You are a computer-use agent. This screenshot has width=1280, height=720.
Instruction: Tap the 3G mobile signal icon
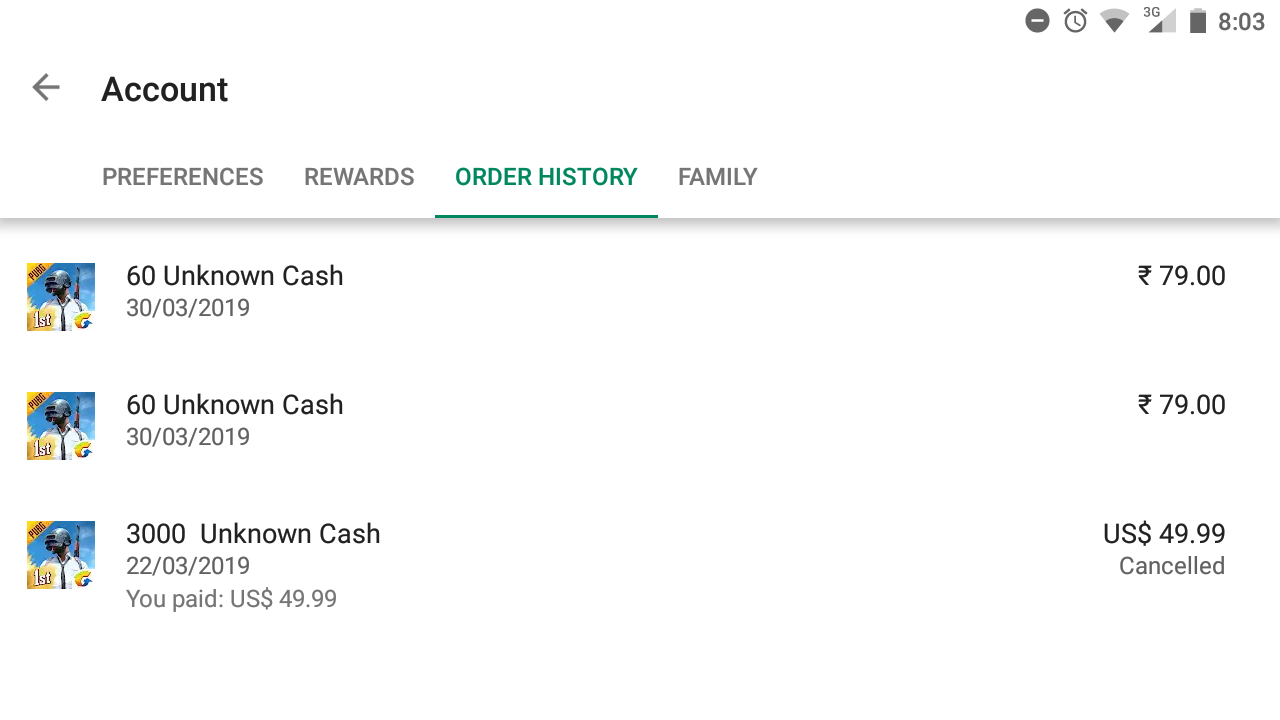[x=1159, y=20]
